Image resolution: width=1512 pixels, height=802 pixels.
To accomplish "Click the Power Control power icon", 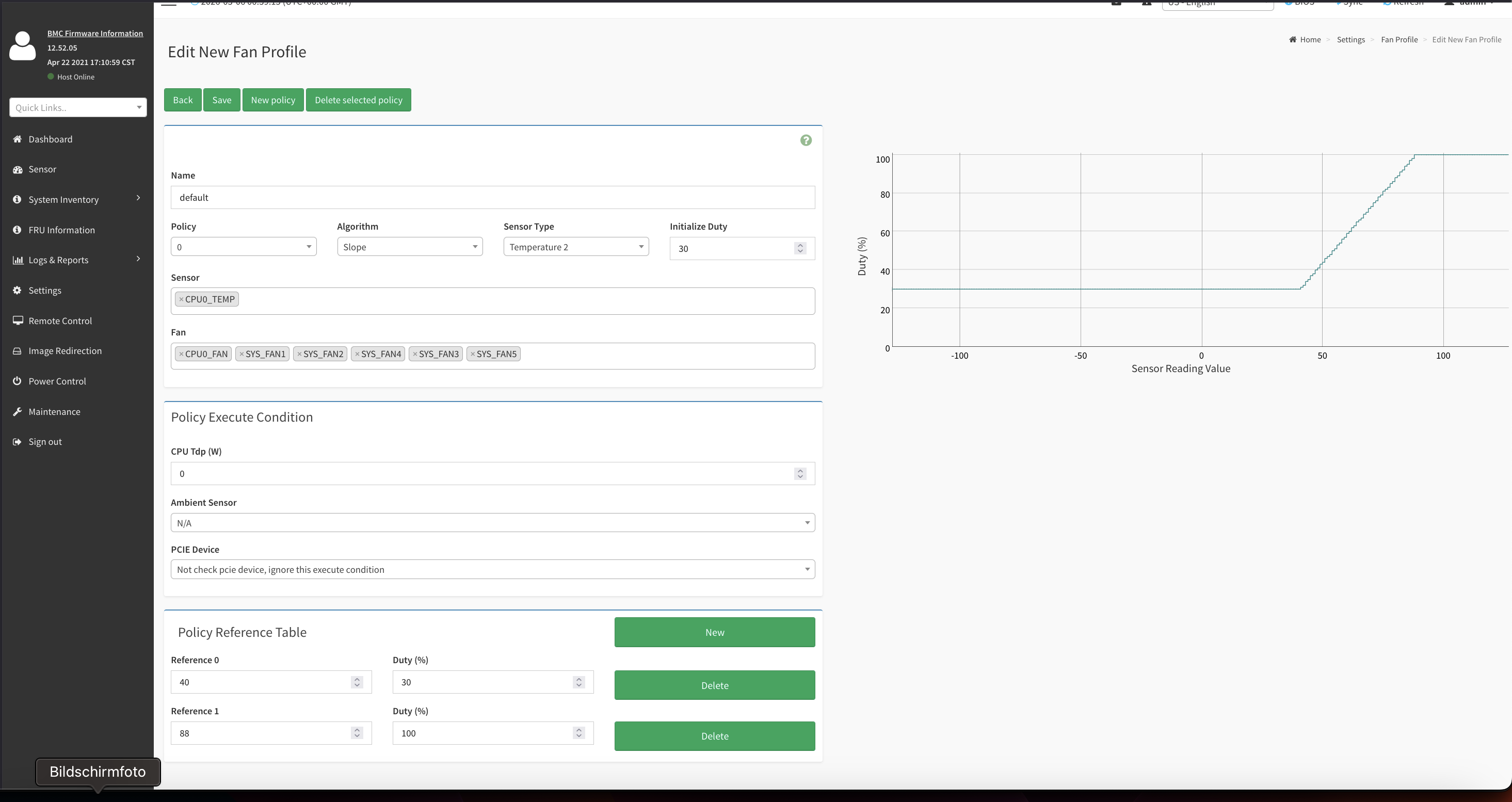I will pyautogui.click(x=17, y=381).
